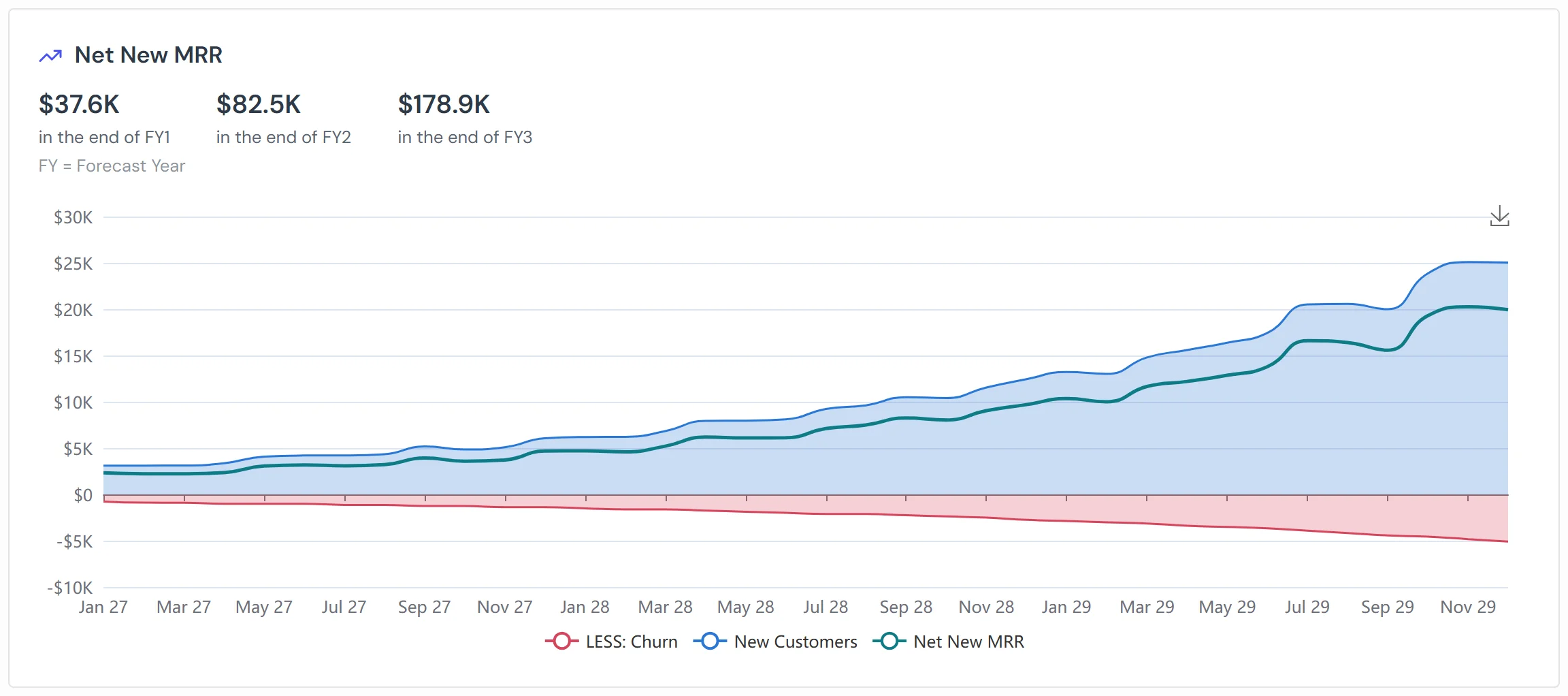The height and width of the screenshot is (696, 1568).
Task: Click the Jul 29 x-axis label
Action: pos(1307,607)
